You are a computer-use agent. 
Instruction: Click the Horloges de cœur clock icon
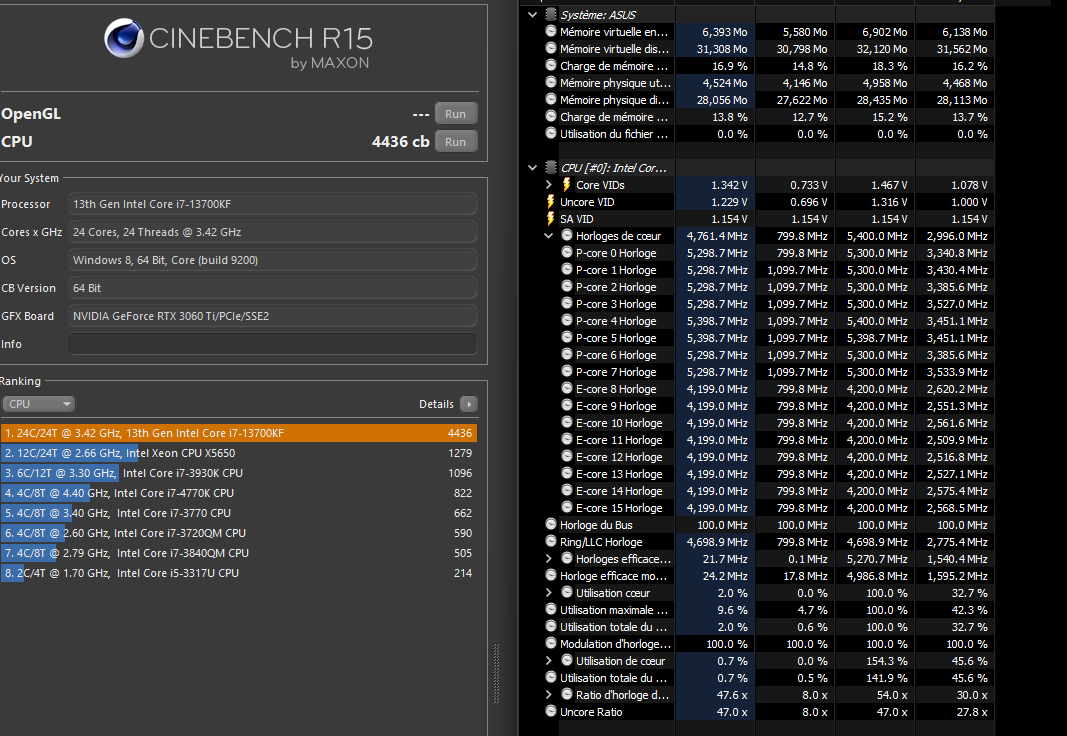[567, 235]
